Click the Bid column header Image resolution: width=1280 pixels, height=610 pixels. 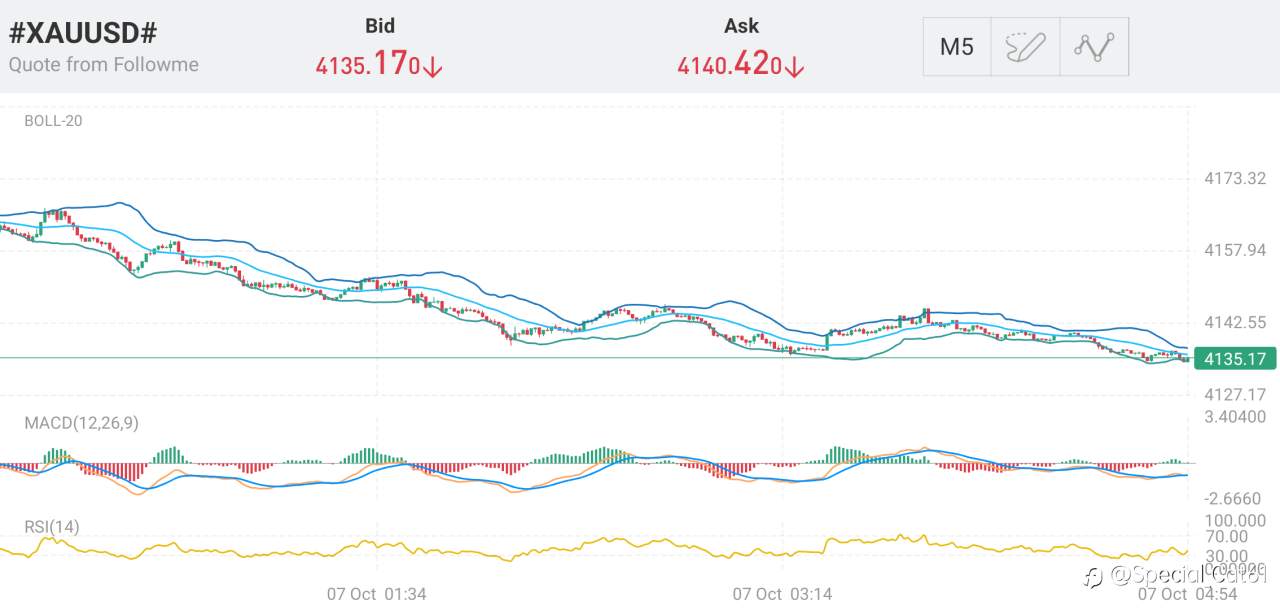(x=379, y=27)
